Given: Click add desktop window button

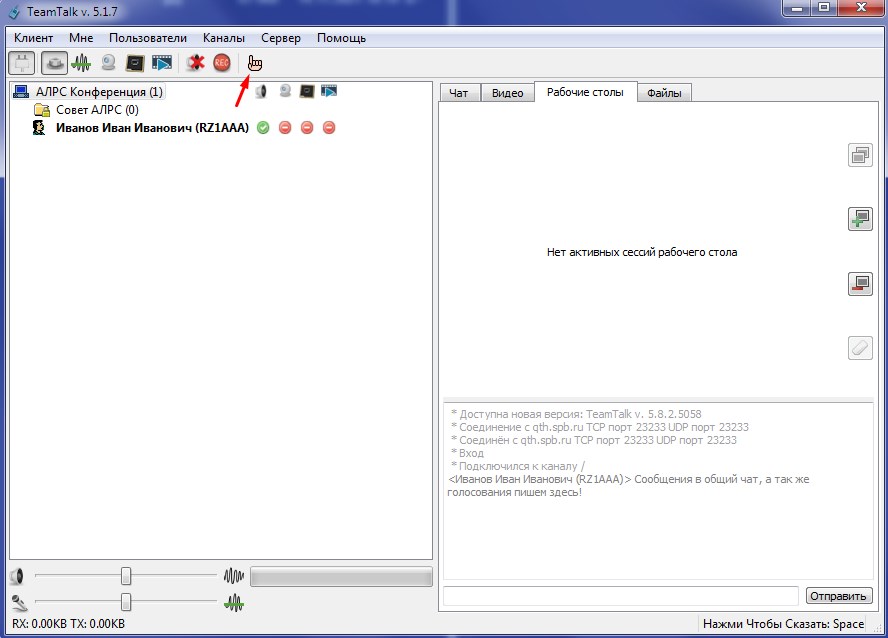Looking at the screenshot, I should [x=859, y=219].
